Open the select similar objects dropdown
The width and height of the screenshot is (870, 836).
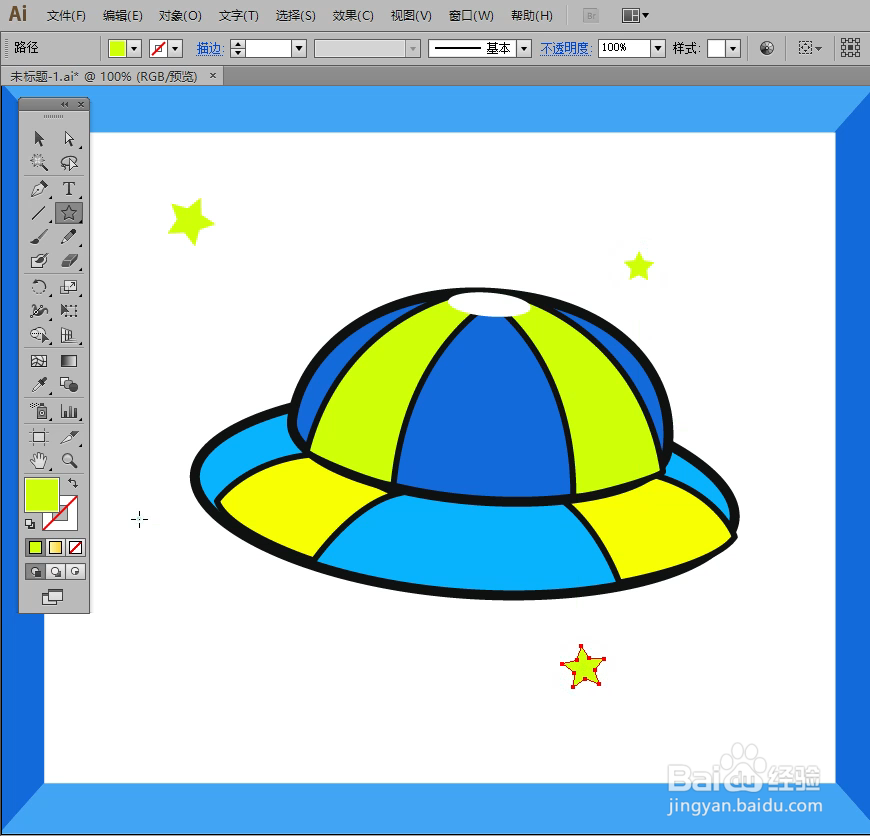[810, 48]
